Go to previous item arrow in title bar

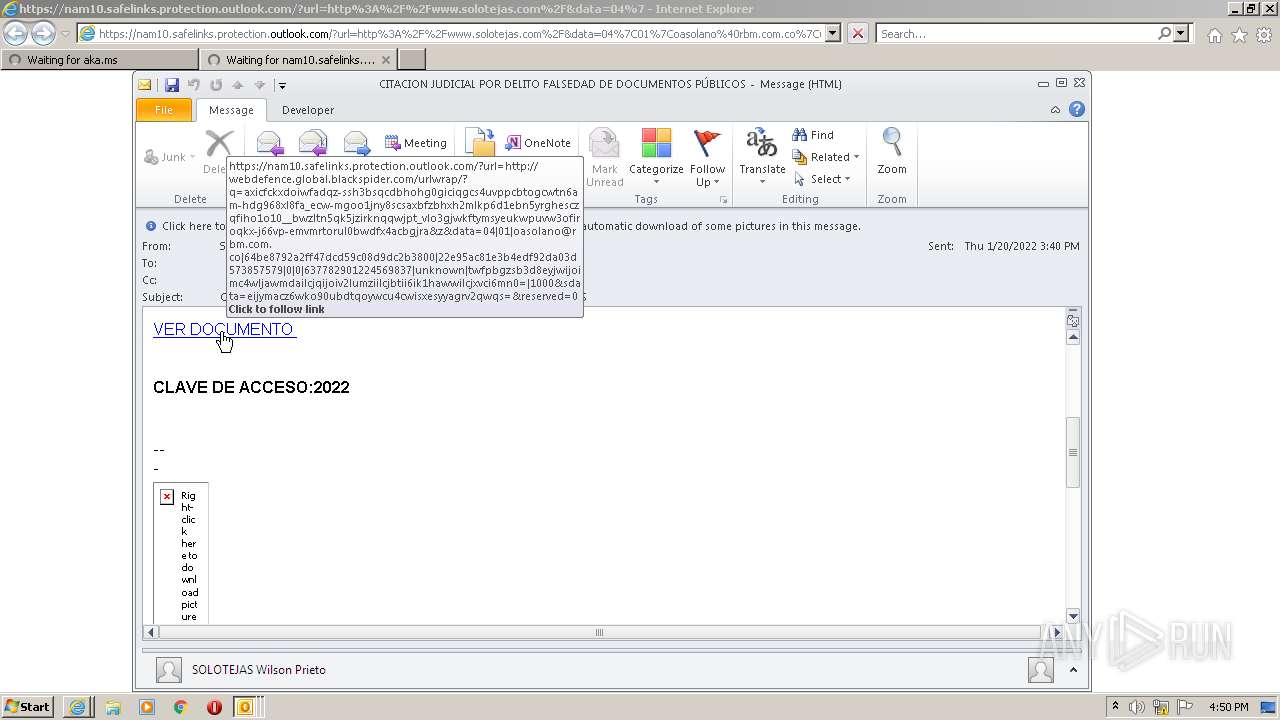(x=238, y=85)
